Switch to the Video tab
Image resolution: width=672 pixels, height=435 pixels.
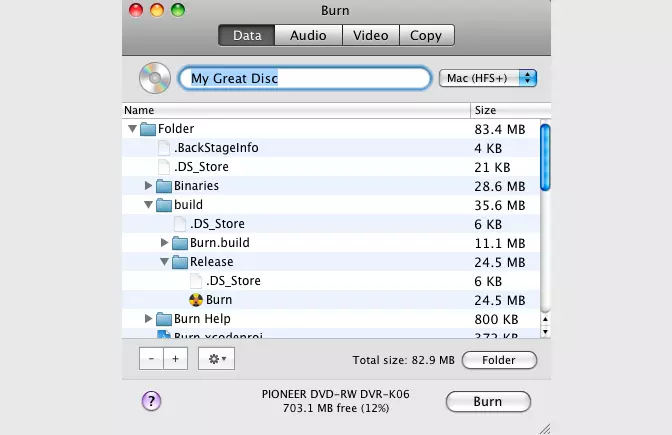click(371, 35)
